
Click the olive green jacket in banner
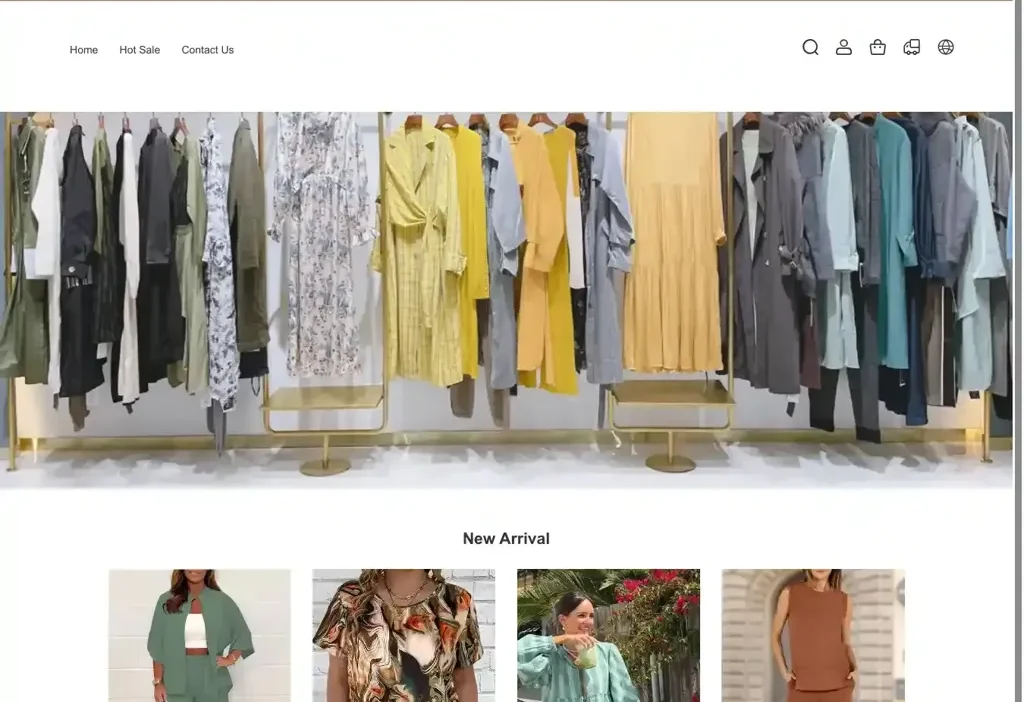[247, 240]
